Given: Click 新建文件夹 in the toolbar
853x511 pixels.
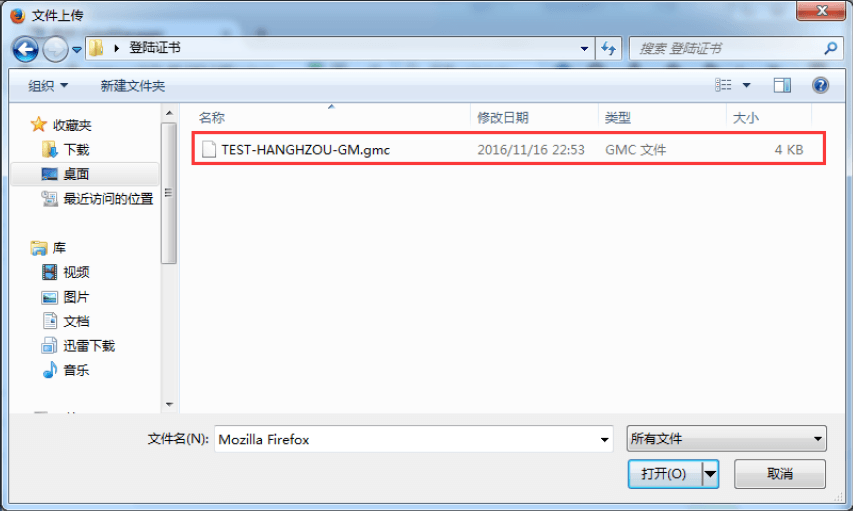Looking at the screenshot, I should (132, 86).
